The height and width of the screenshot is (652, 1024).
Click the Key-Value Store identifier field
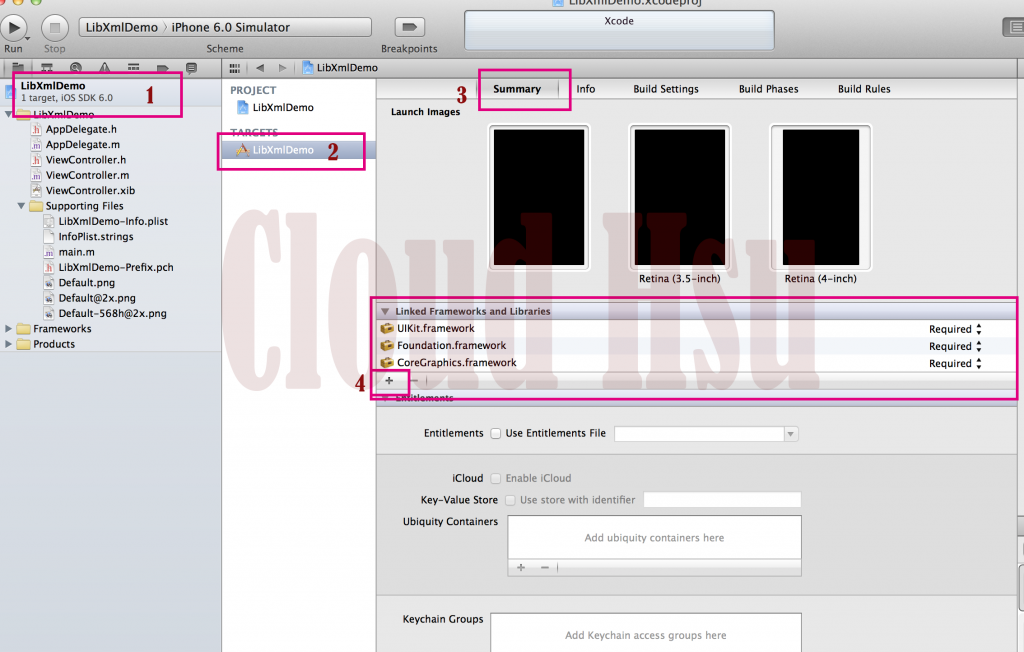(722, 500)
